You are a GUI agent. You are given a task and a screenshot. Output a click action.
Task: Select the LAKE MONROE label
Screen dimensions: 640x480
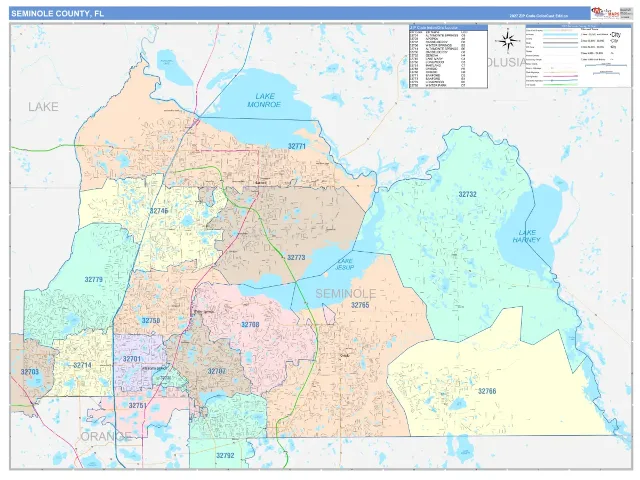coord(264,100)
